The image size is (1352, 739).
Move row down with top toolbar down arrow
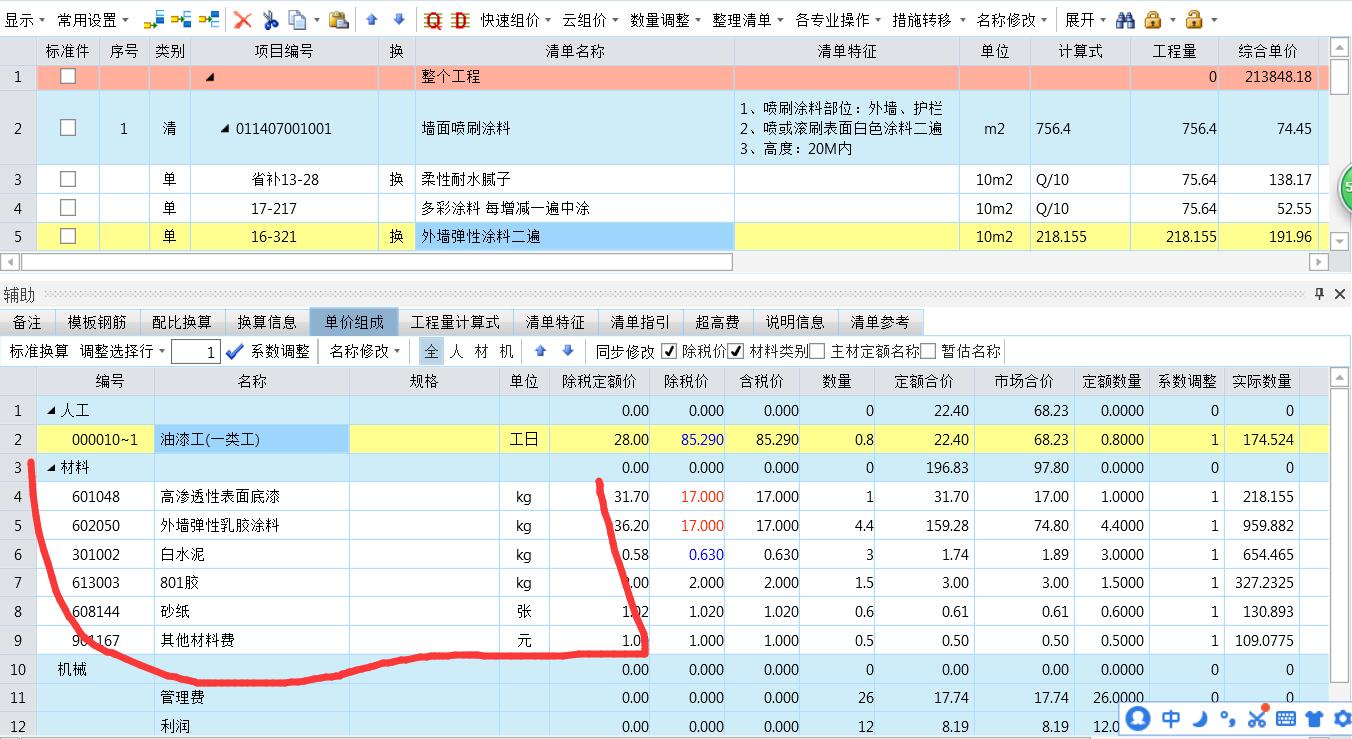399,20
